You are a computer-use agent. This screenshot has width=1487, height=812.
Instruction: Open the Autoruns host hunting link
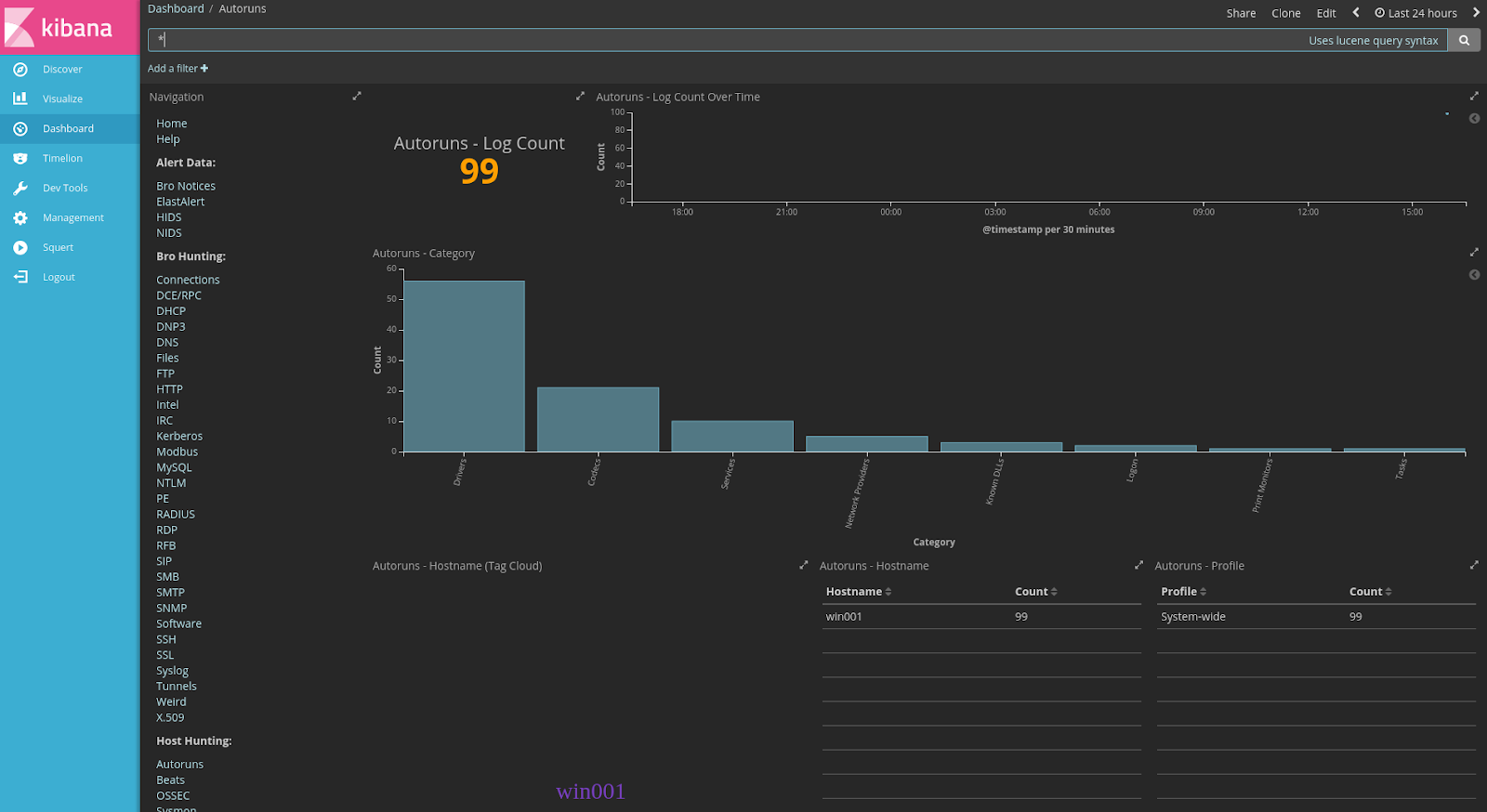click(x=179, y=765)
